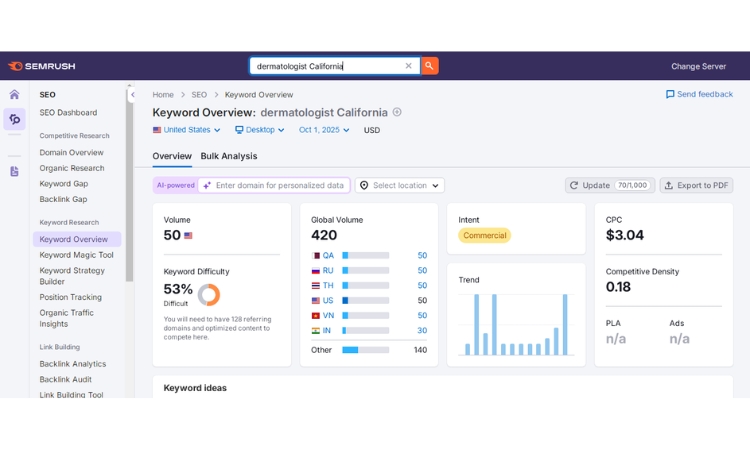This screenshot has width=750, height=450.
Task: Open the Oct 1, 2025 date dropdown
Action: point(324,130)
